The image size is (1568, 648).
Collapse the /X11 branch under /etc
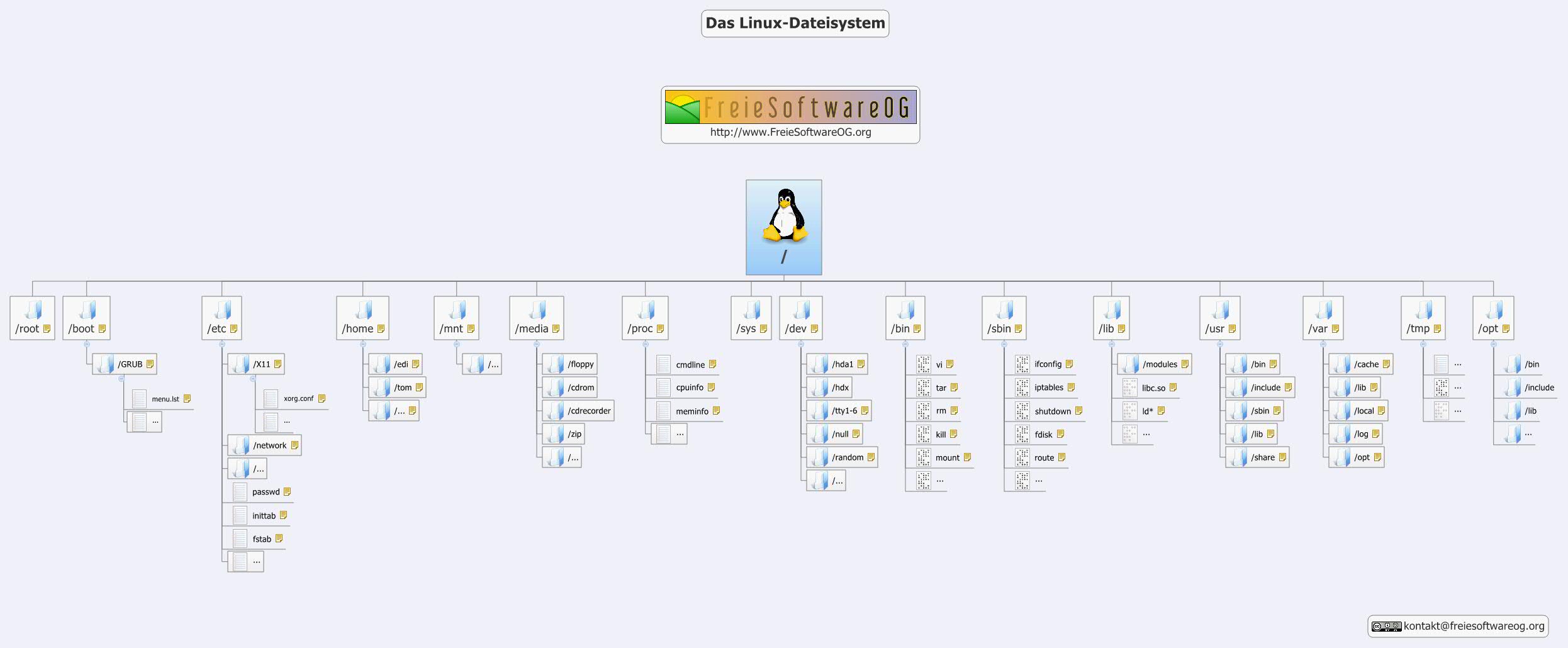(253, 379)
